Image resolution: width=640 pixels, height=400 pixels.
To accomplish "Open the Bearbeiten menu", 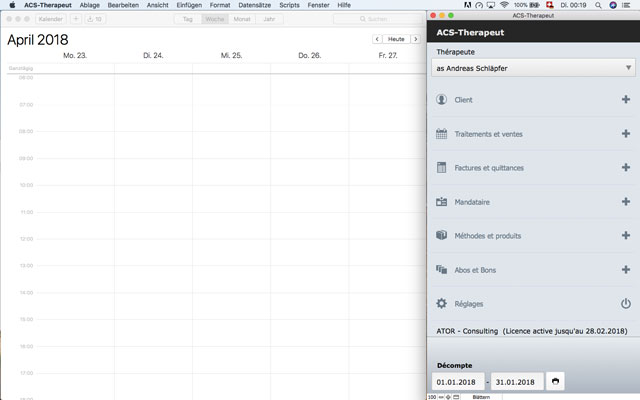I will click(x=123, y=5).
